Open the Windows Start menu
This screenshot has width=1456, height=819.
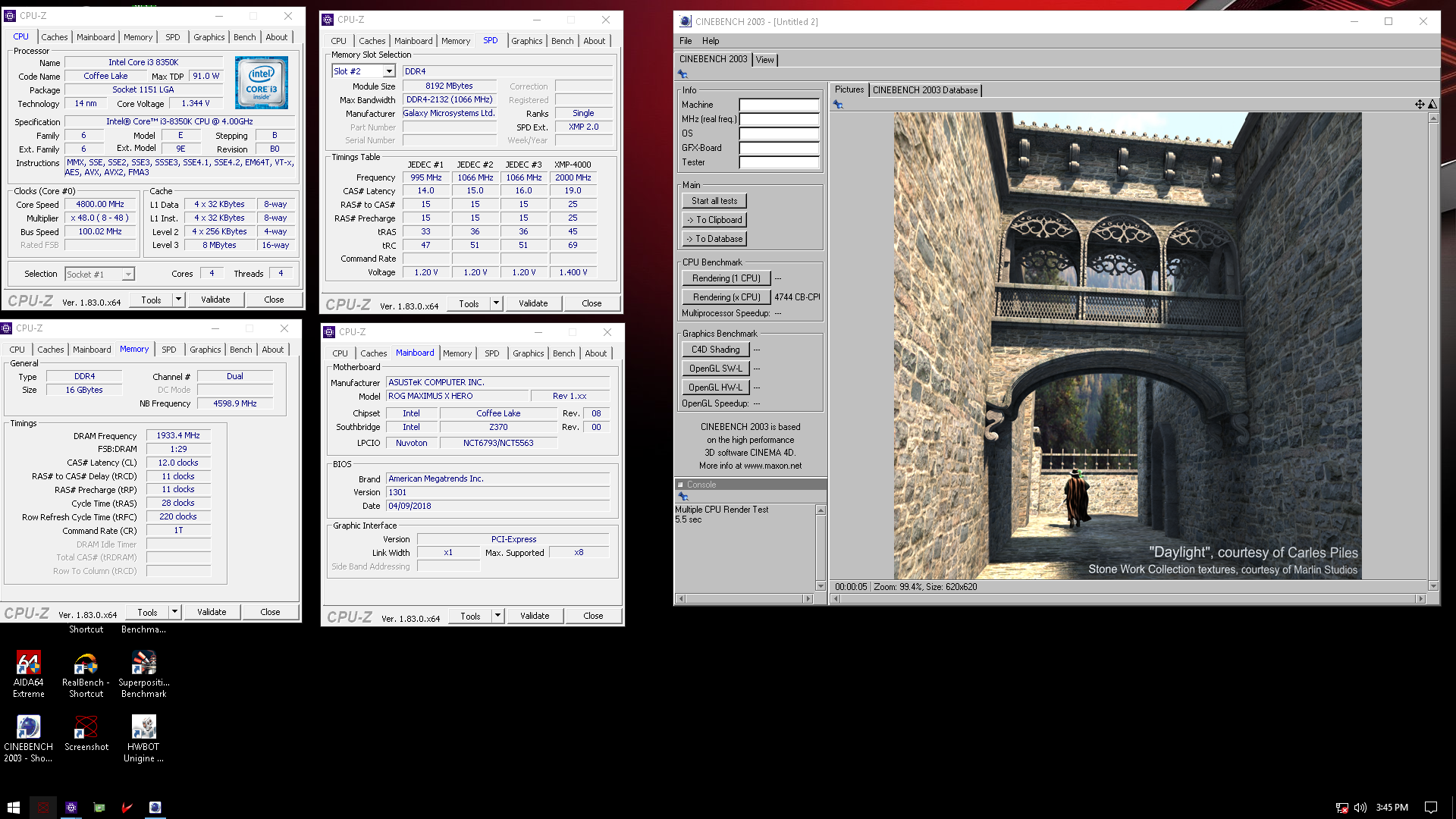14,808
